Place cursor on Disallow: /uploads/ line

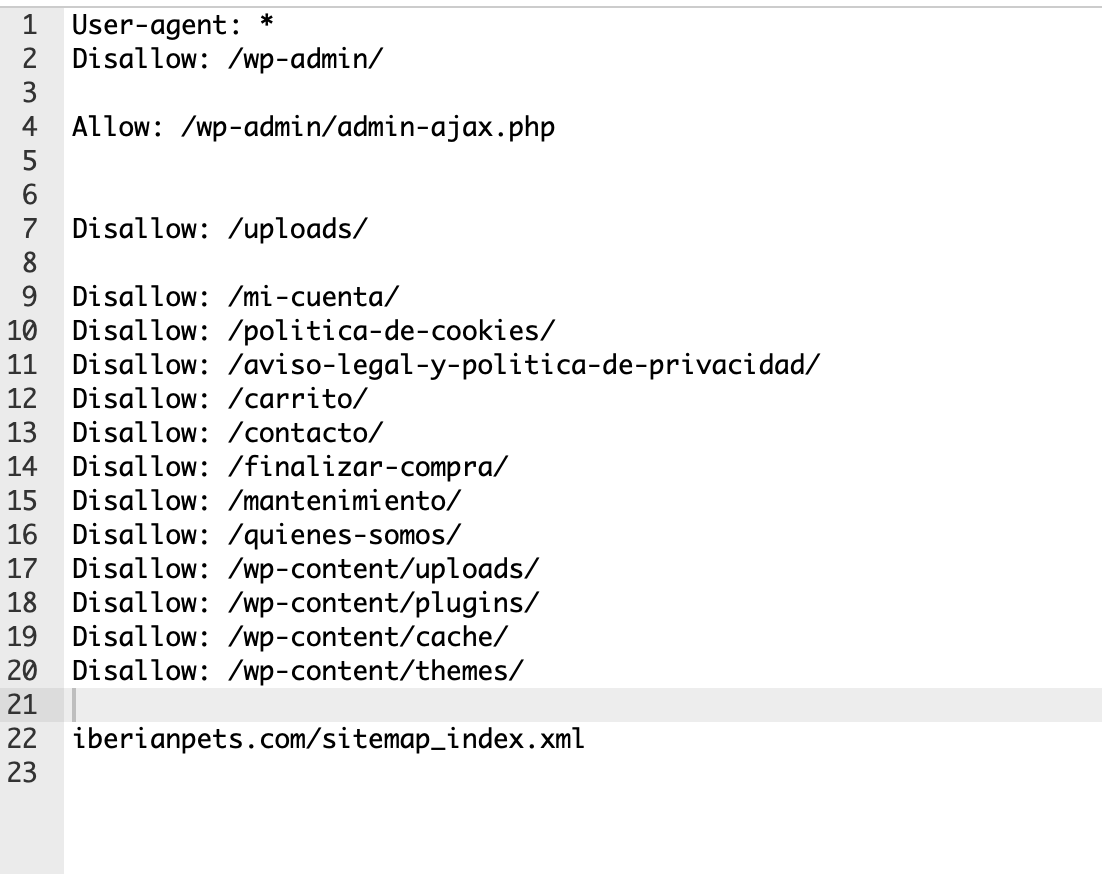click(220, 229)
